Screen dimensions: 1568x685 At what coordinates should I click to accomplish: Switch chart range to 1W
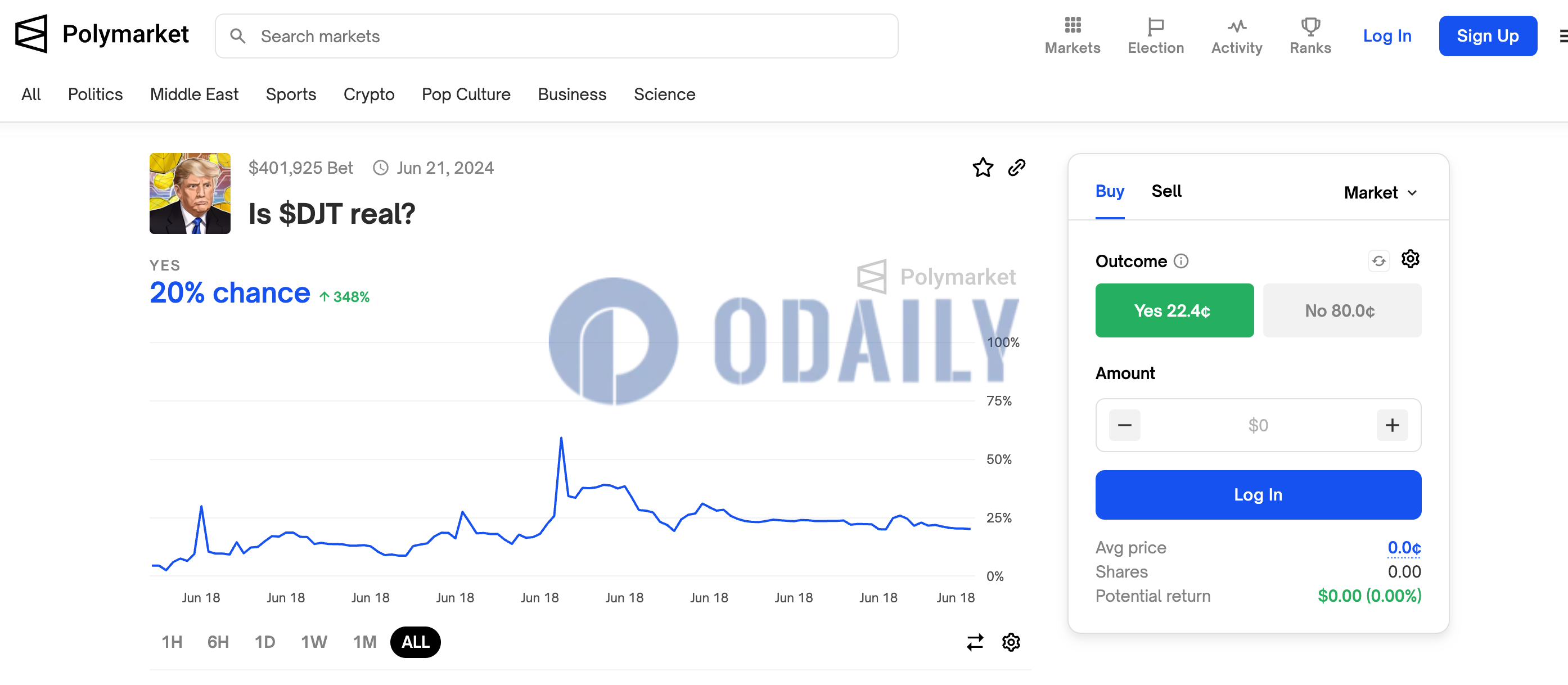314,642
